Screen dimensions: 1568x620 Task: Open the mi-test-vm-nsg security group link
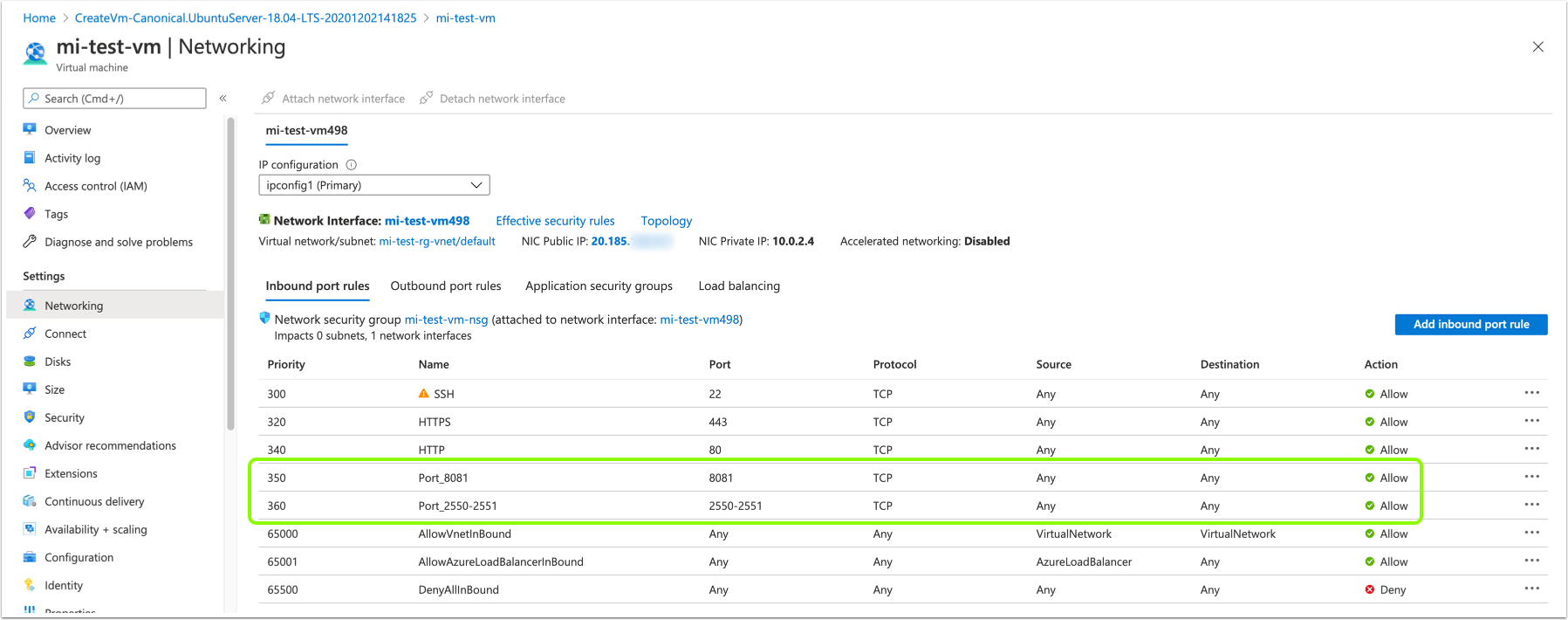[x=446, y=320]
